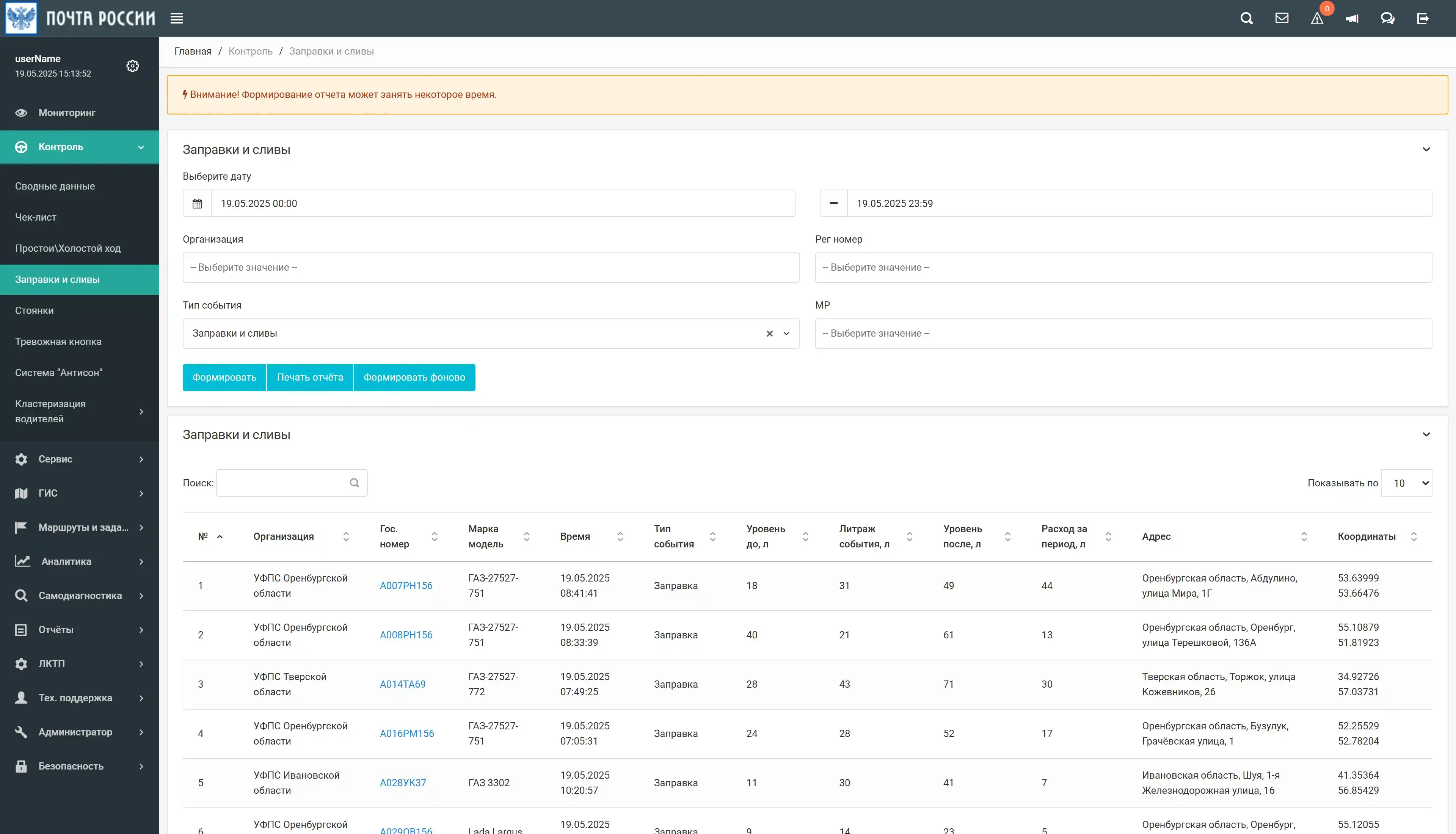
Task: Sort table by № column
Action: 210,537
